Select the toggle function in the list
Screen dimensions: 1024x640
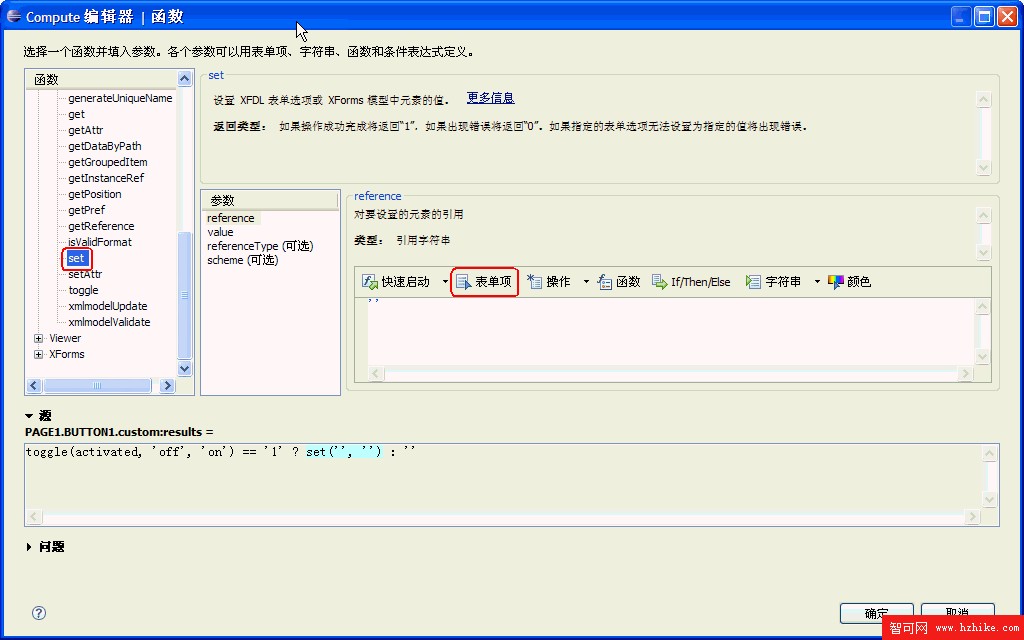(83, 289)
